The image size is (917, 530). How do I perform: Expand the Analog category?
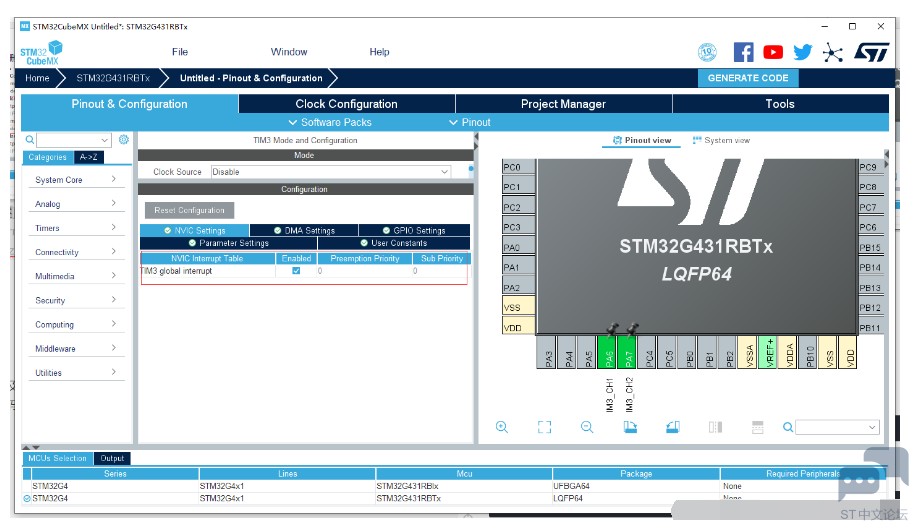point(75,204)
